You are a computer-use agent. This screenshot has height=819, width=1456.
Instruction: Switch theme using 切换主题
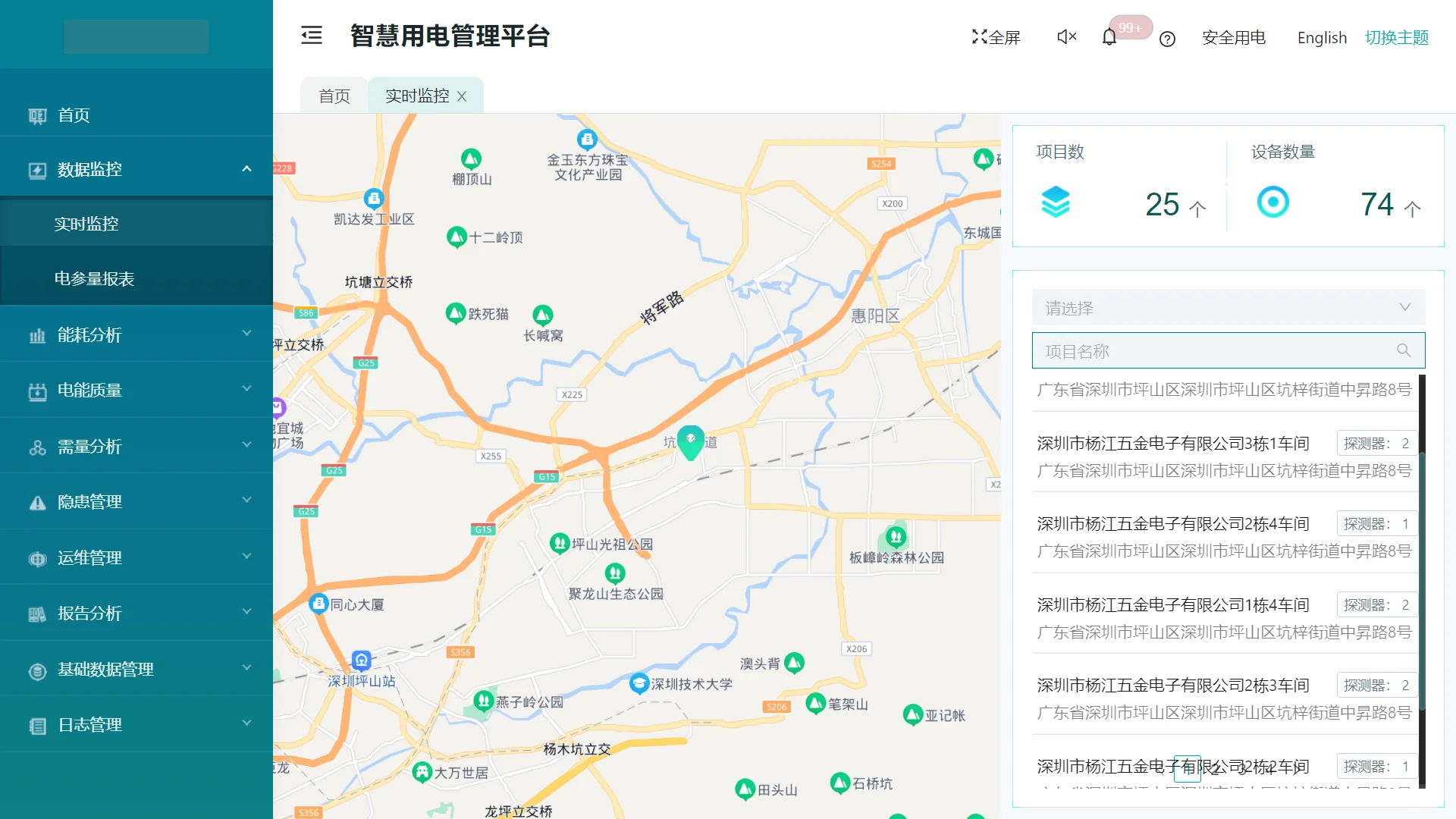pos(1397,36)
